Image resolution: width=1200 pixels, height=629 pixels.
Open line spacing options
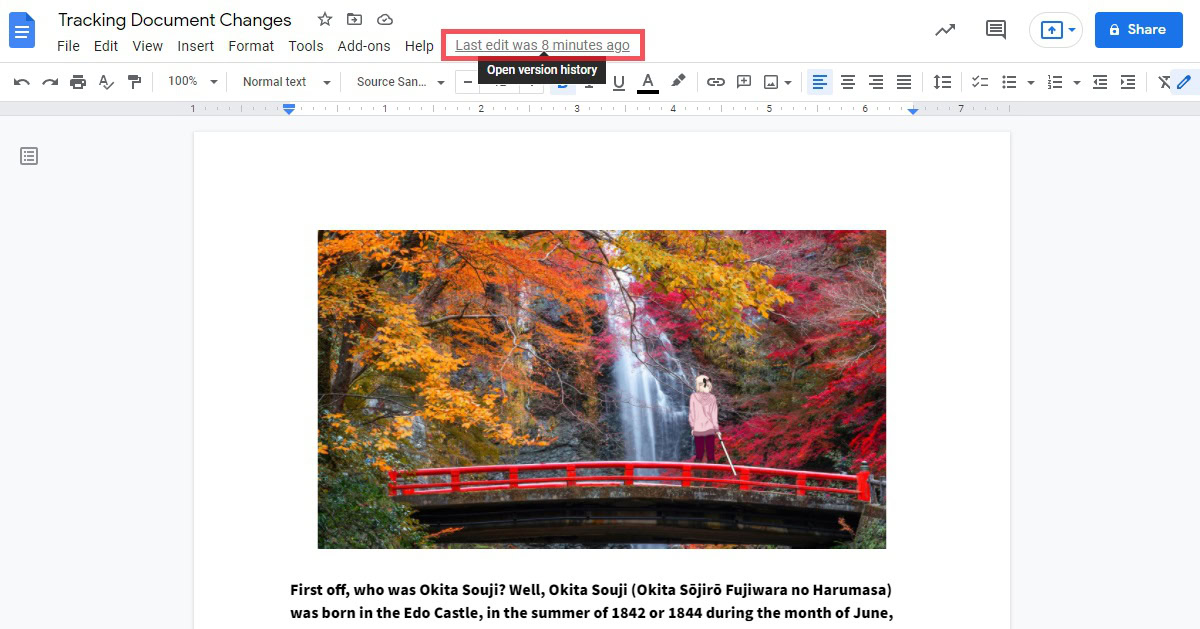(x=942, y=82)
